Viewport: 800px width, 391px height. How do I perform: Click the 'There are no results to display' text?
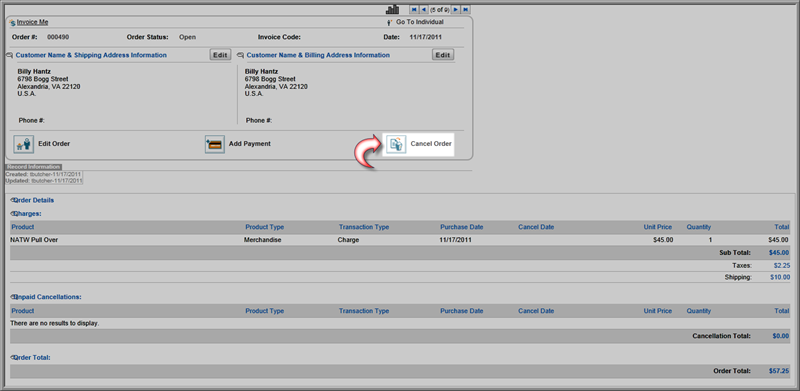tap(55, 324)
